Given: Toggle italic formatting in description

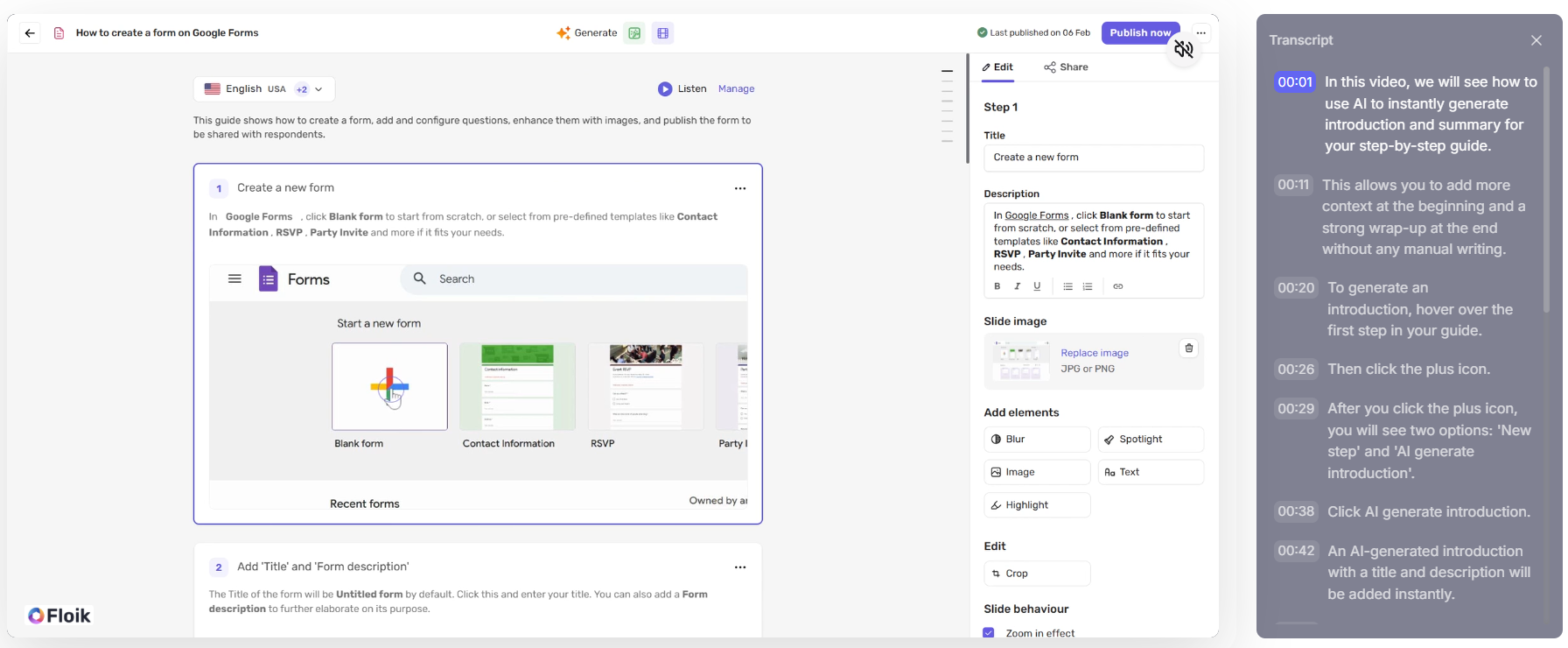Looking at the screenshot, I should [x=1017, y=286].
